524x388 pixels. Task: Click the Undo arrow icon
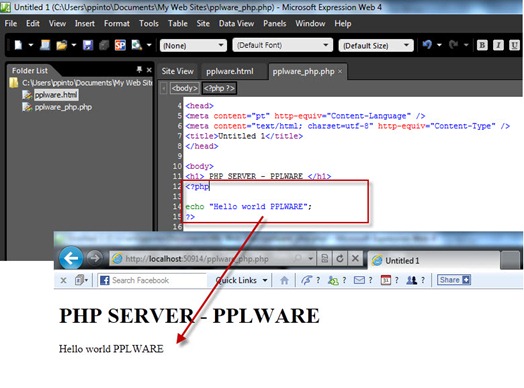[x=427, y=45]
